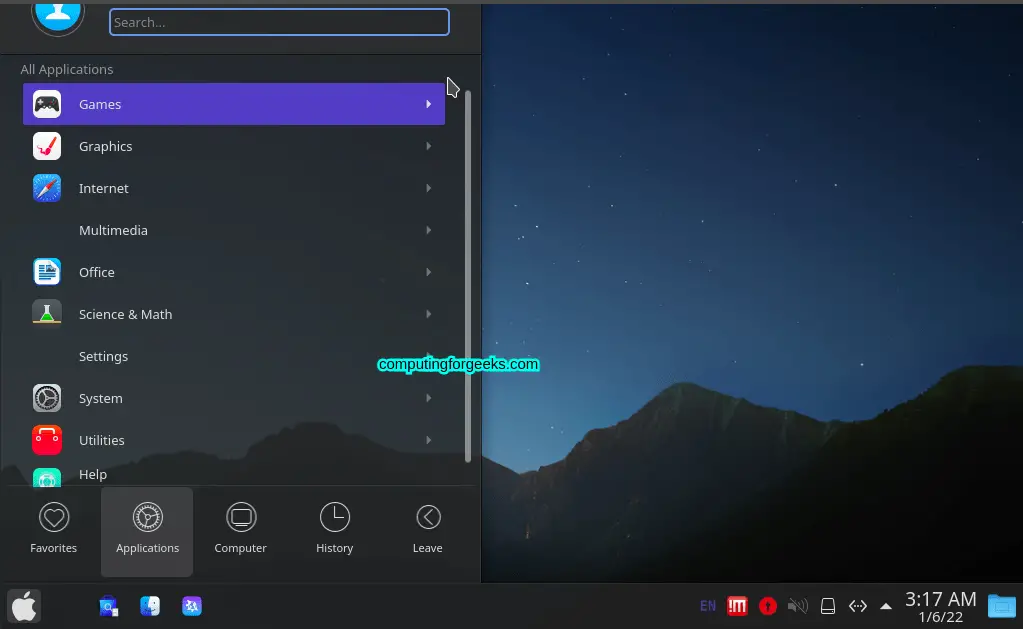Open the Office category
Screen dimensions: 1023x629
[234, 272]
